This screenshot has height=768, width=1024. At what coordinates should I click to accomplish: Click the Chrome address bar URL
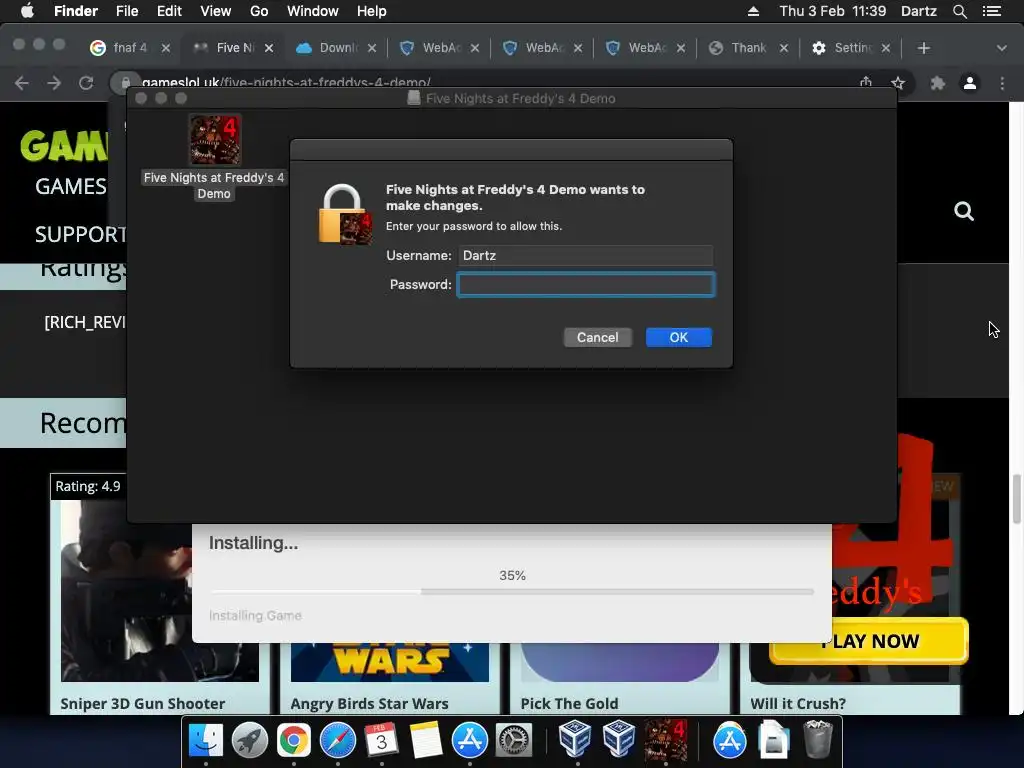[x=286, y=83]
